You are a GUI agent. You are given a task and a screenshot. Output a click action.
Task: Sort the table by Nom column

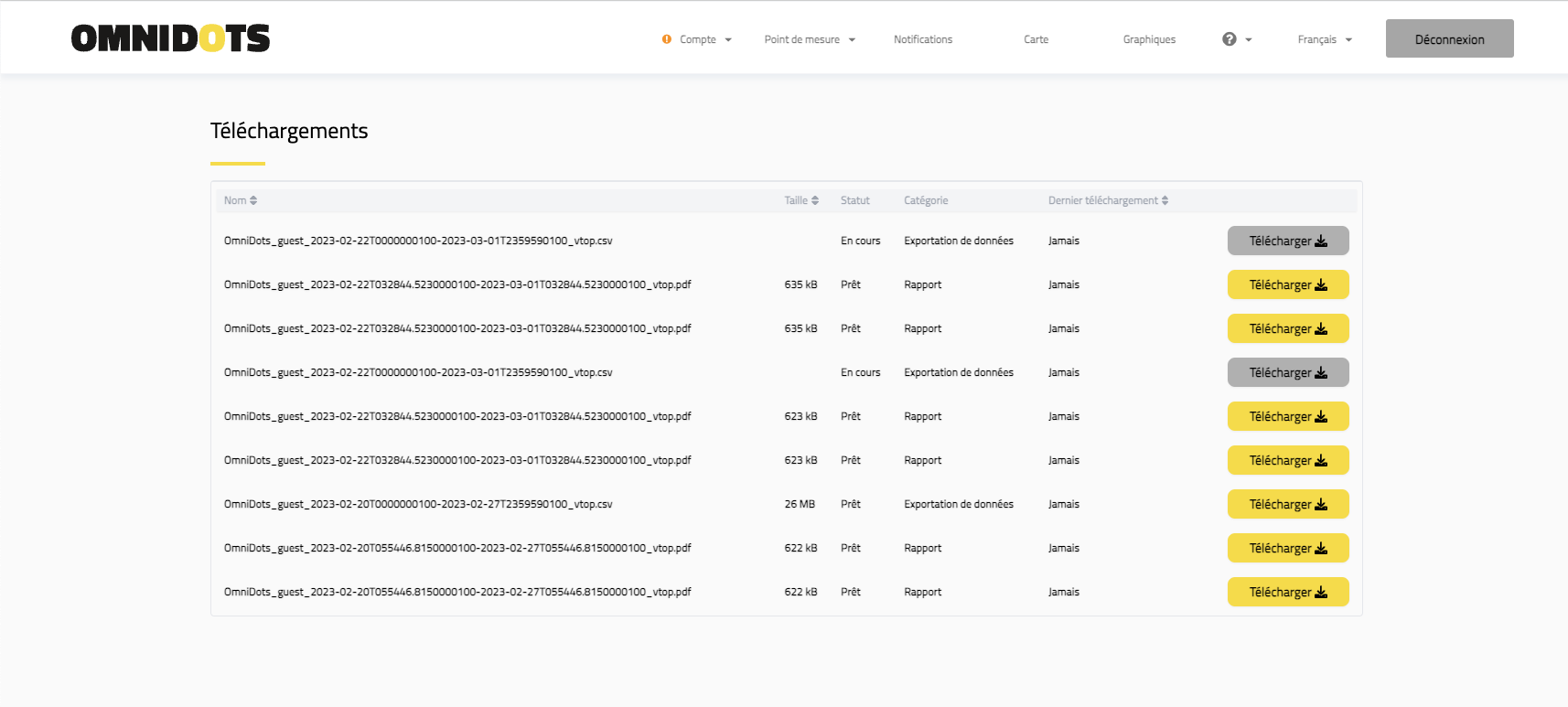(241, 200)
